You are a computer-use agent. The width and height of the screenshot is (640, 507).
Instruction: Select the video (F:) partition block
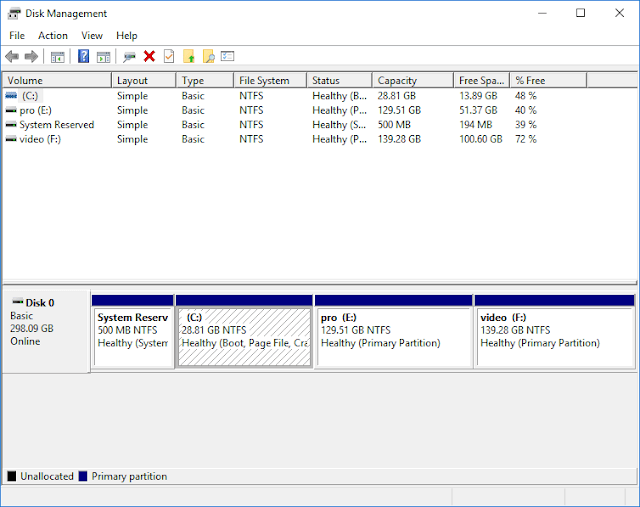(x=555, y=331)
